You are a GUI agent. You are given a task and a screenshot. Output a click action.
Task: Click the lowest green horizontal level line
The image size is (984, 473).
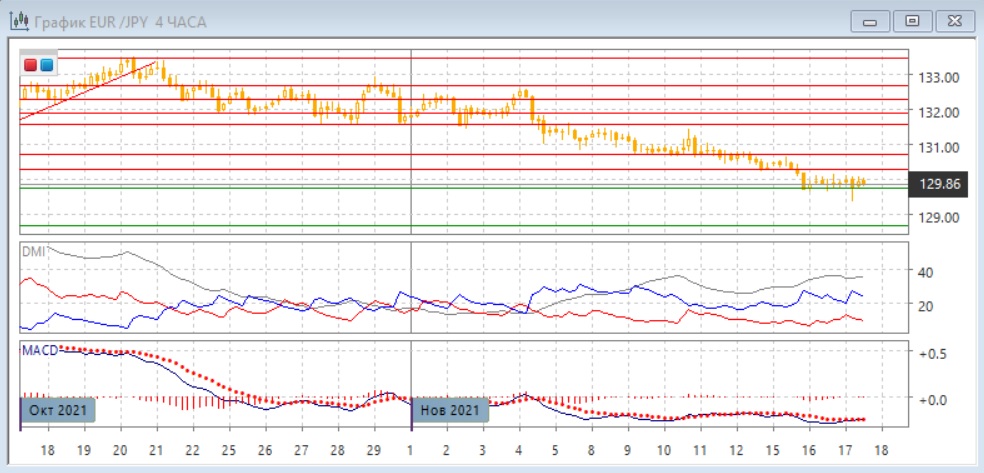click(460, 226)
